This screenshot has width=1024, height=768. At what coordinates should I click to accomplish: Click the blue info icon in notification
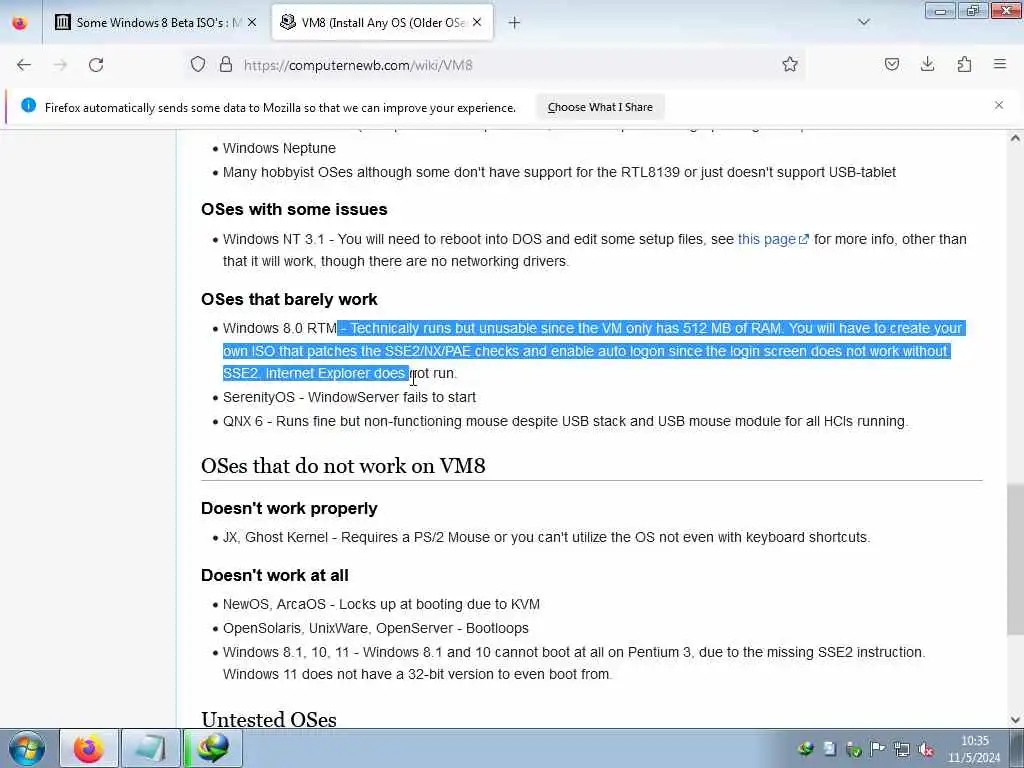tap(28, 105)
